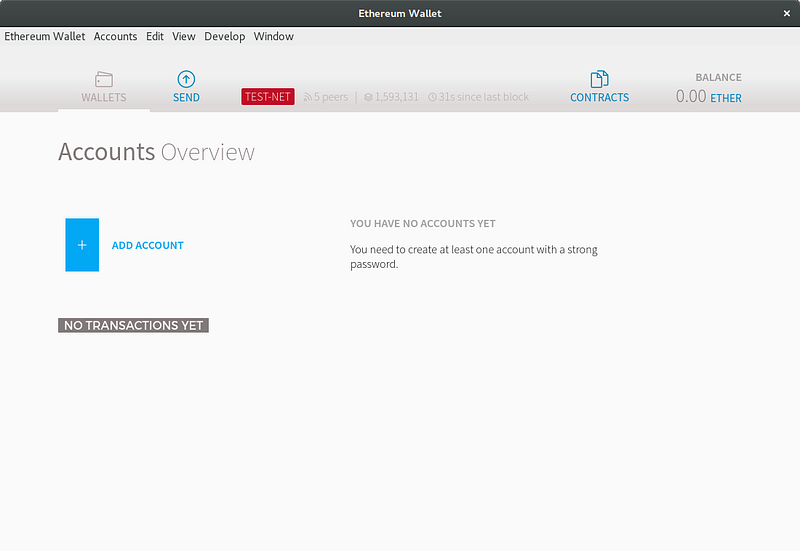Image resolution: width=800 pixels, height=551 pixels.
Task: Click the clock icon for last block
Action: click(x=432, y=97)
